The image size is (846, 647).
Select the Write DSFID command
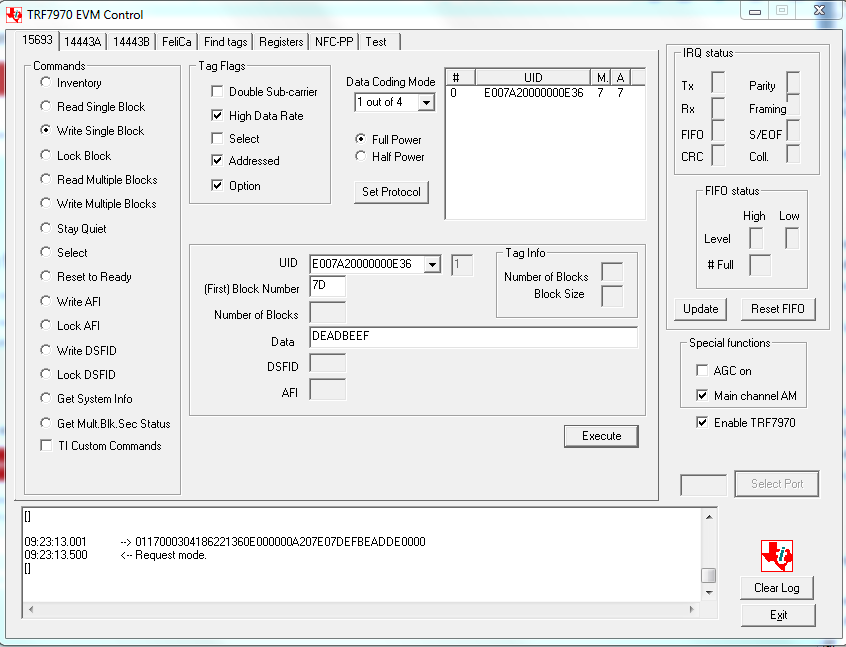[45, 350]
